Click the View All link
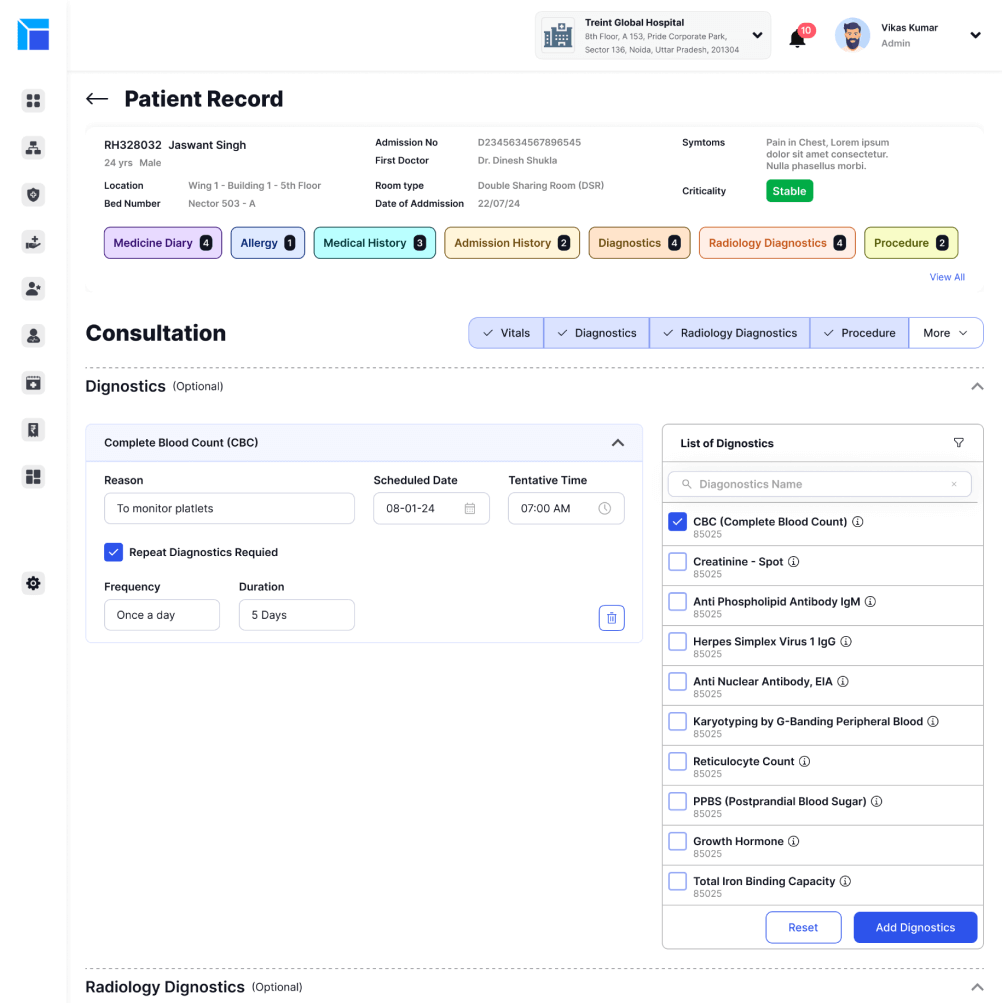 point(946,277)
